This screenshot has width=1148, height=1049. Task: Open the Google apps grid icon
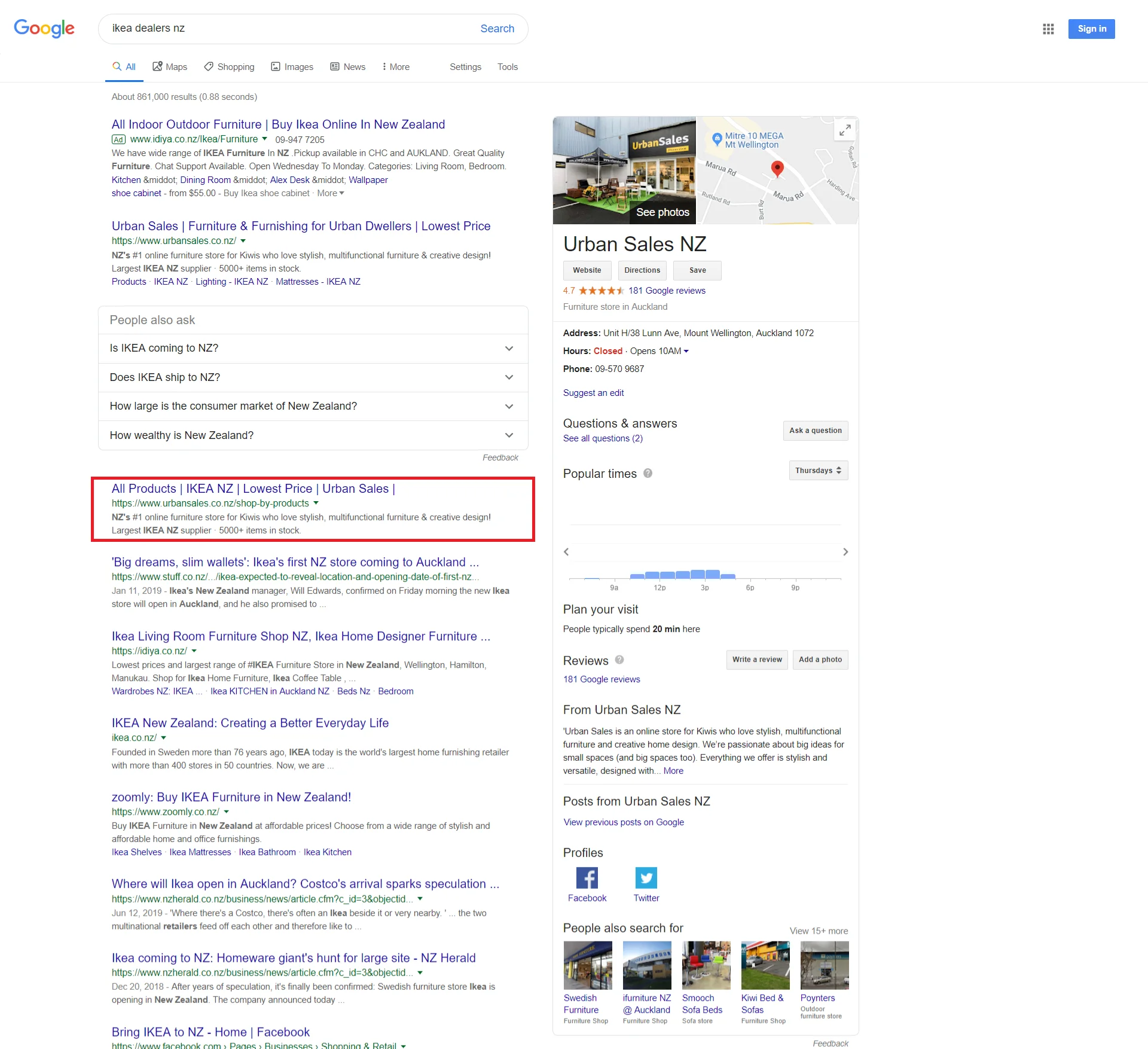pos(1048,29)
